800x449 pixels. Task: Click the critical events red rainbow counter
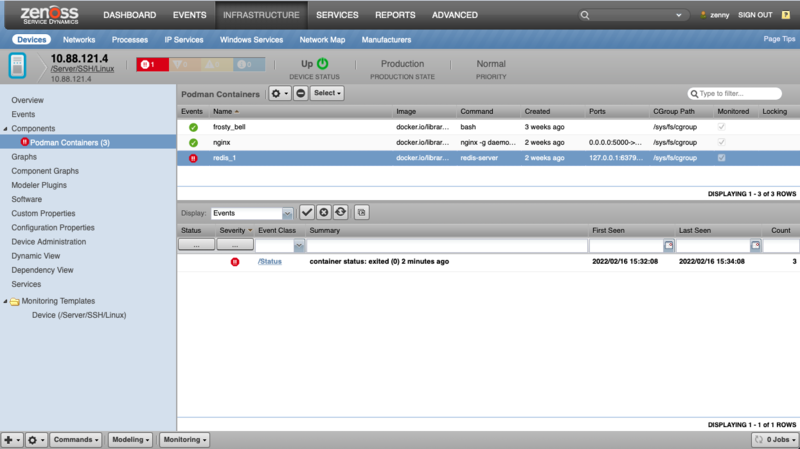point(153,64)
